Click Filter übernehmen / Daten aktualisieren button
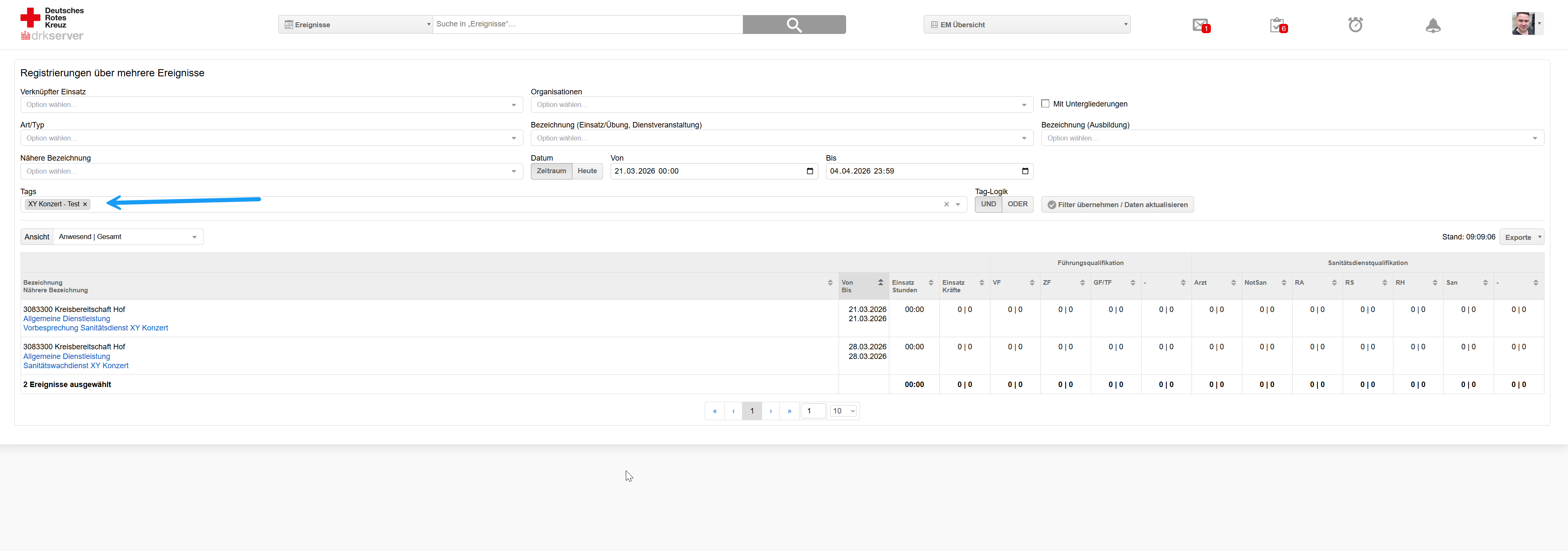 (1117, 204)
